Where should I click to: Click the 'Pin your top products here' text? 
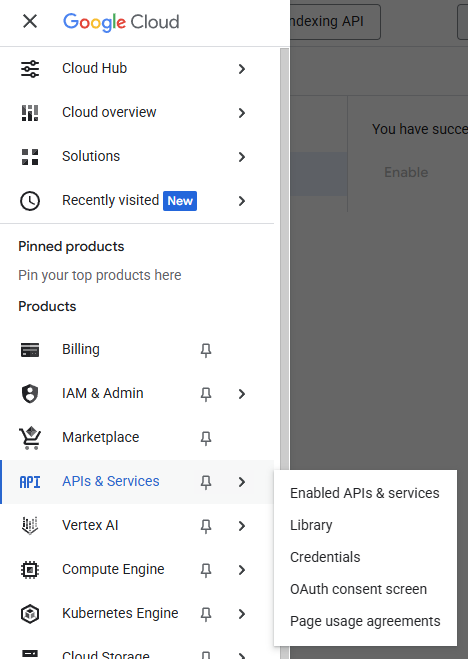(x=100, y=275)
